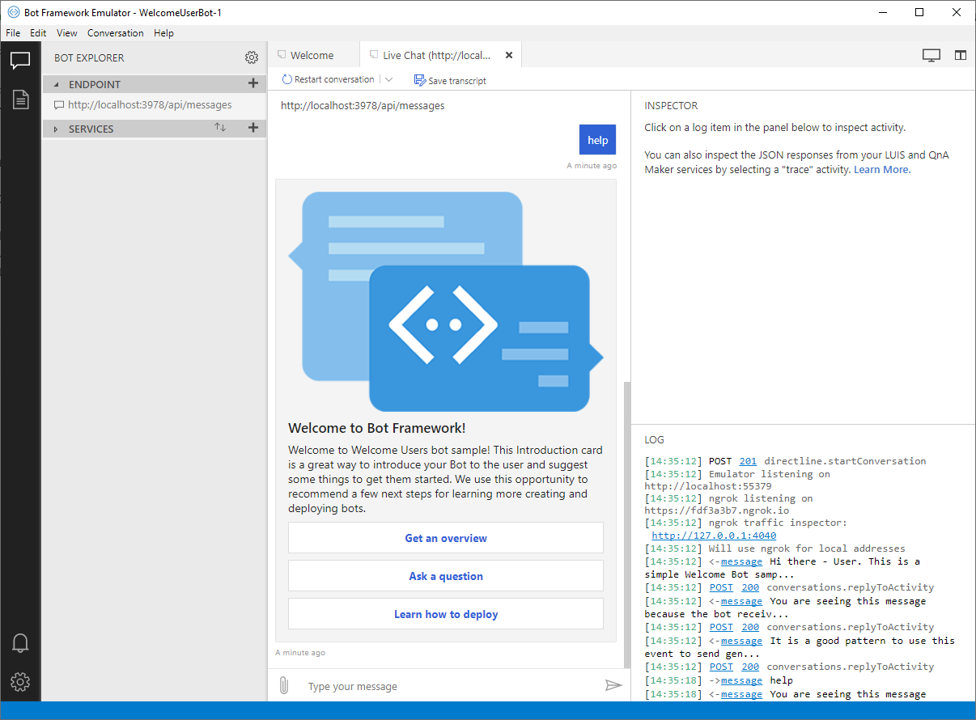Toggle presentation mode monitor icon
Image resolution: width=976 pixels, height=720 pixels.
(931, 56)
